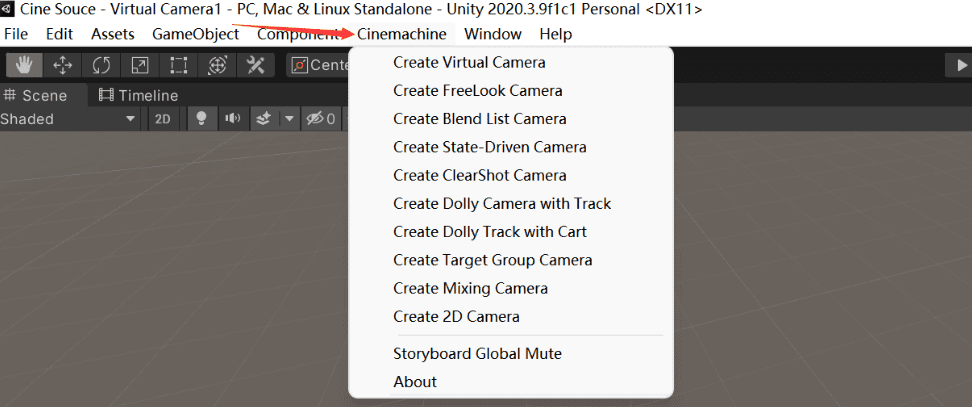Viewport: 972px width, 407px height.
Task: Switch to the Timeline tab
Action: tap(138, 96)
